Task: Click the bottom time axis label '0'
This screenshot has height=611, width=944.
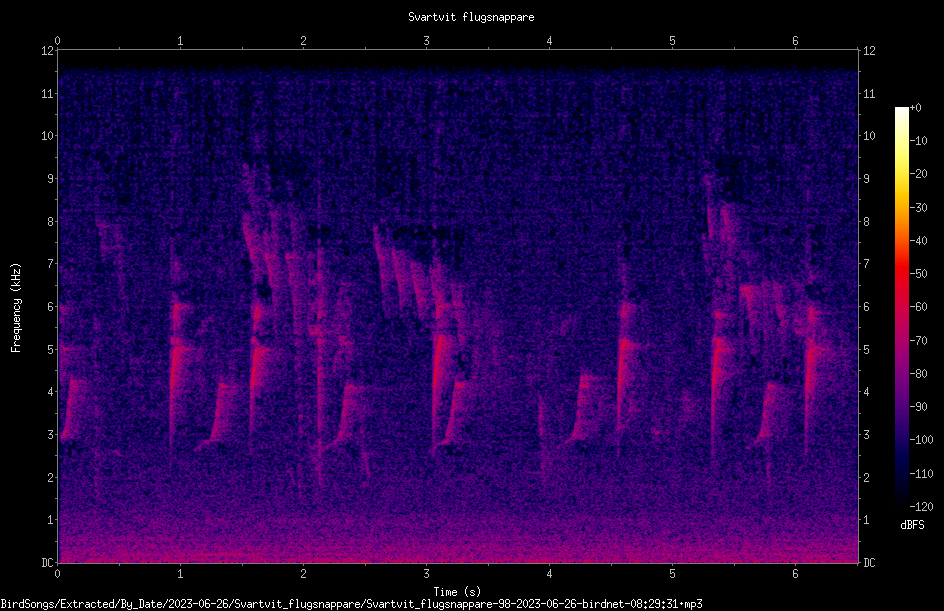Action: click(57, 574)
